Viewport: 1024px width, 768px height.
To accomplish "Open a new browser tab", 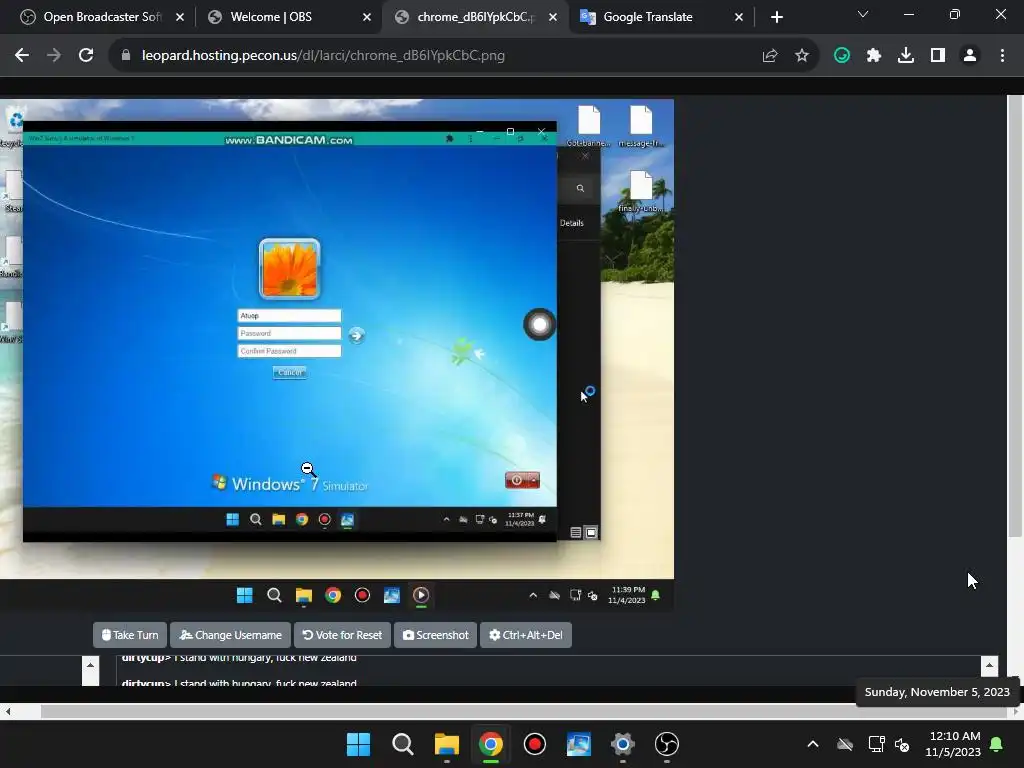I will (x=776, y=17).
